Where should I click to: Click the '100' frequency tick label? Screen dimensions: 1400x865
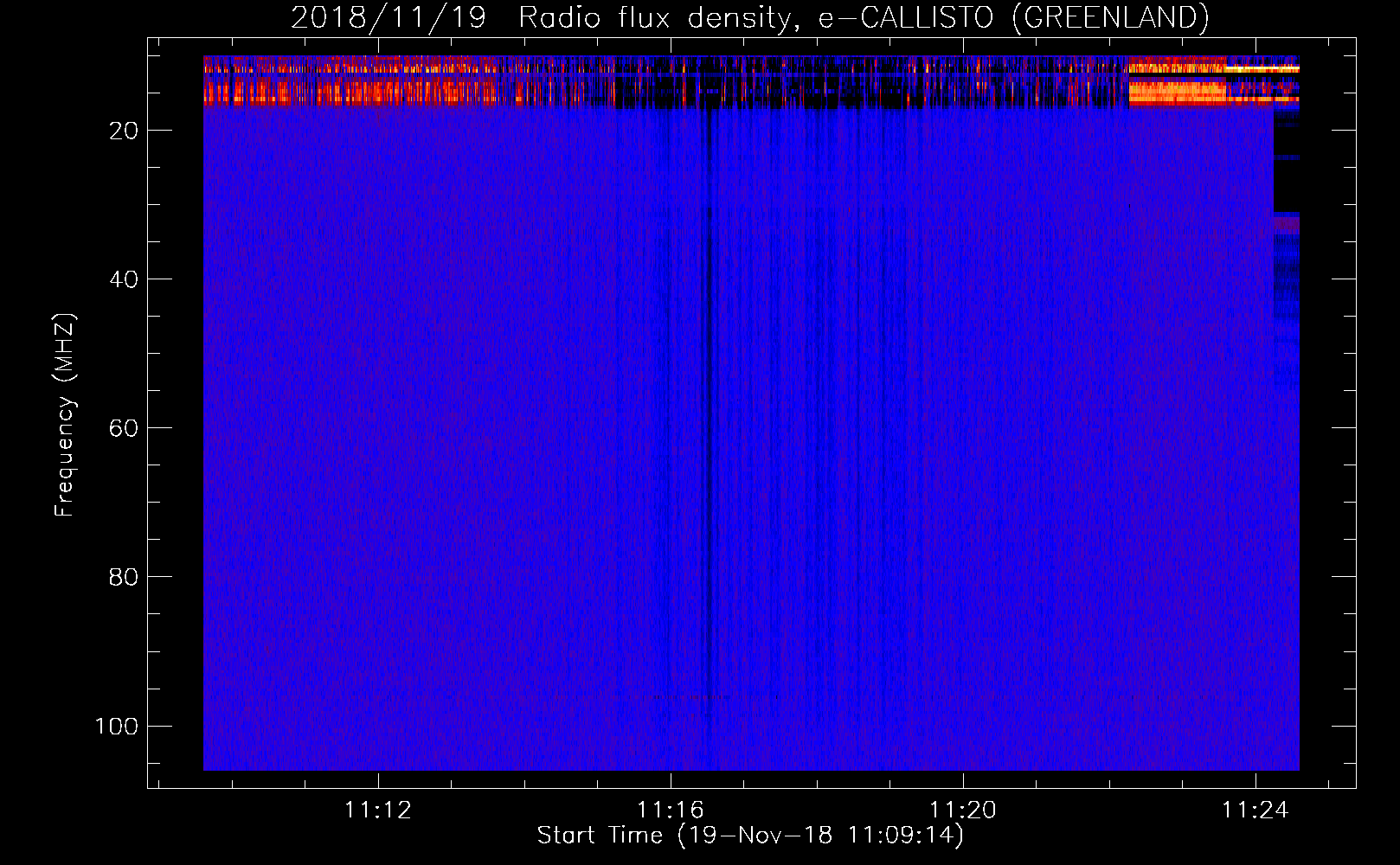coord(117,726)
